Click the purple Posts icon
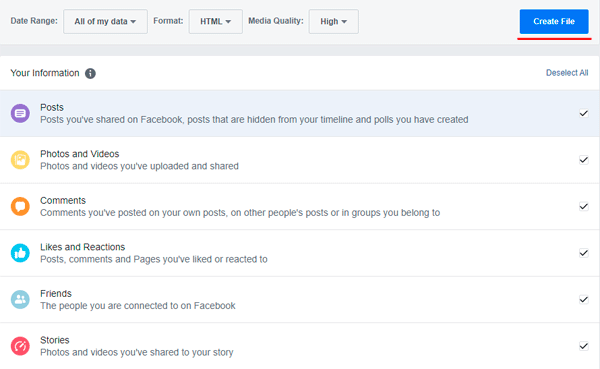600x369 pixels. [20, 113]
